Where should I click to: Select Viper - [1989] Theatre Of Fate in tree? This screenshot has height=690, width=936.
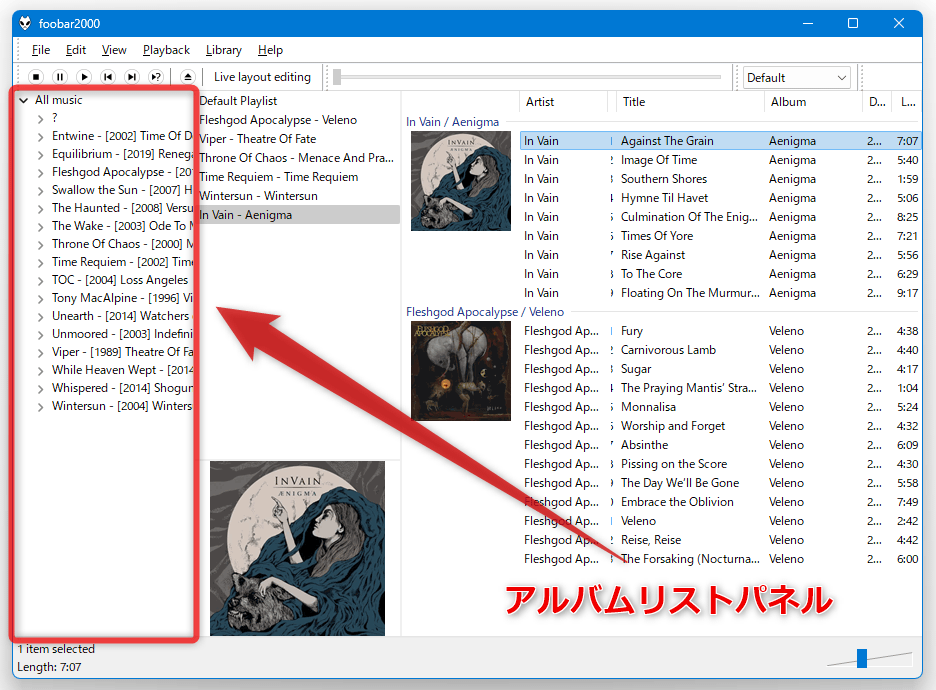click(122, 352)
